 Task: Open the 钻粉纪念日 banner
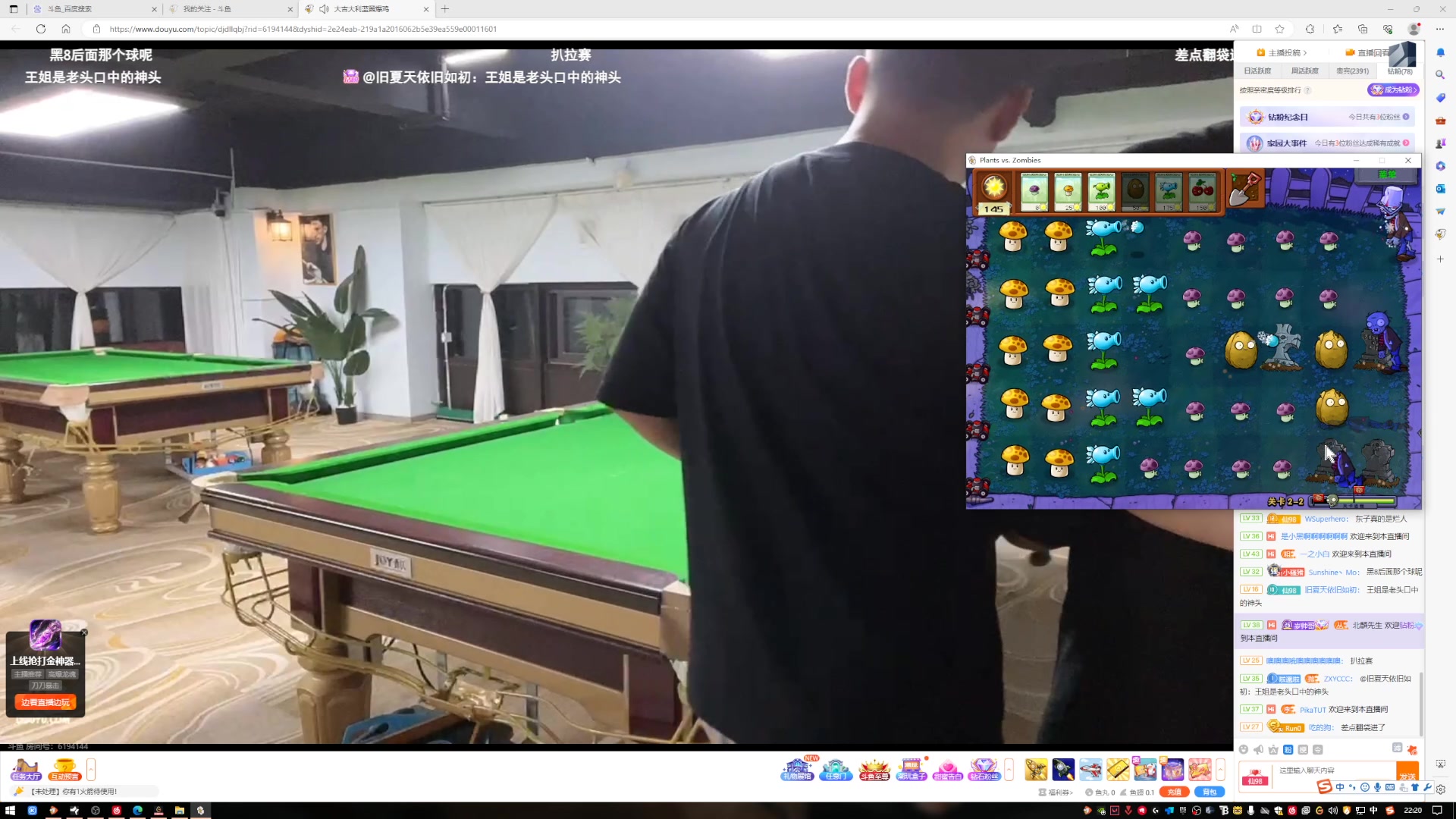tap(1327, 117)
